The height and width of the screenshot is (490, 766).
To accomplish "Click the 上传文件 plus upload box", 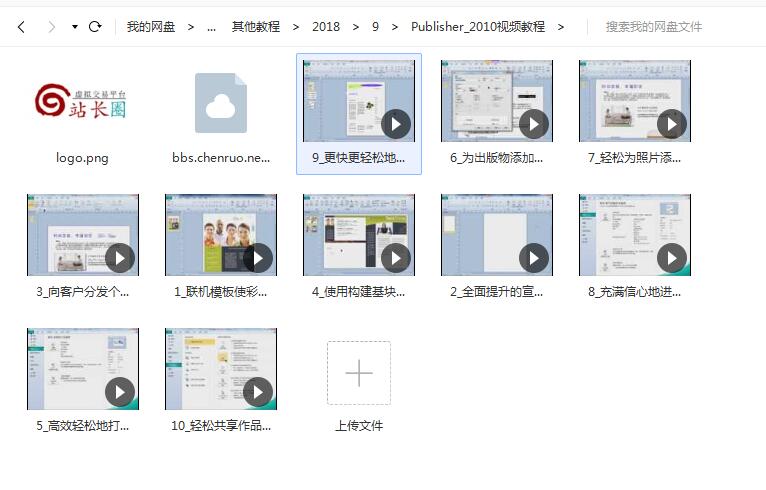I will click(x=359, y=373).
